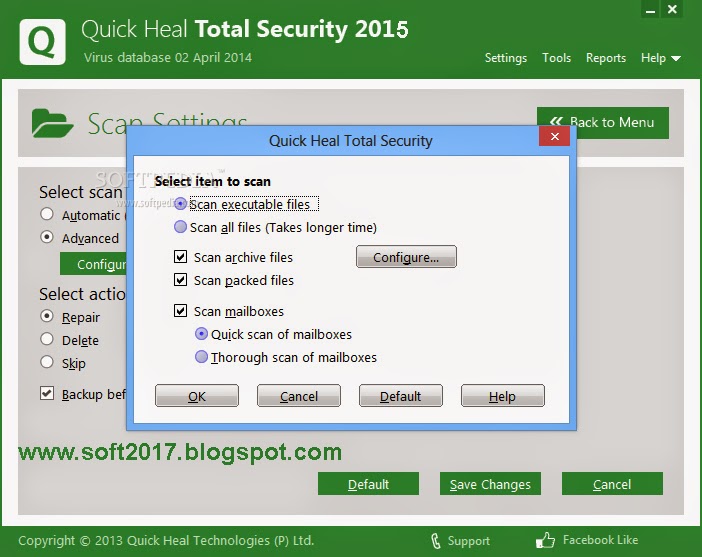702x557 pixels.
Task: Click Default in the dialog
Action: click(401, 396)
